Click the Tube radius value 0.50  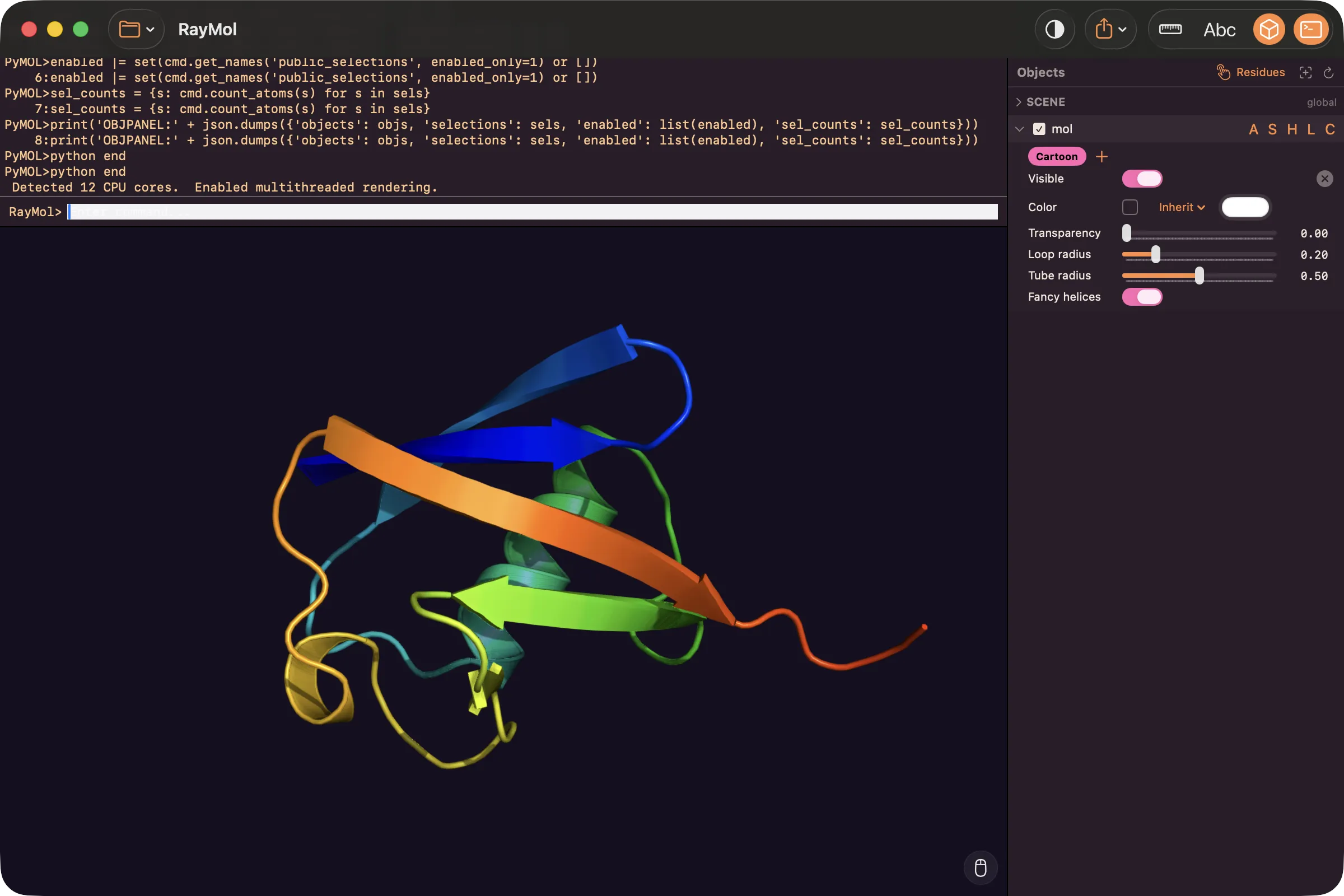[x=1314, y=276]
